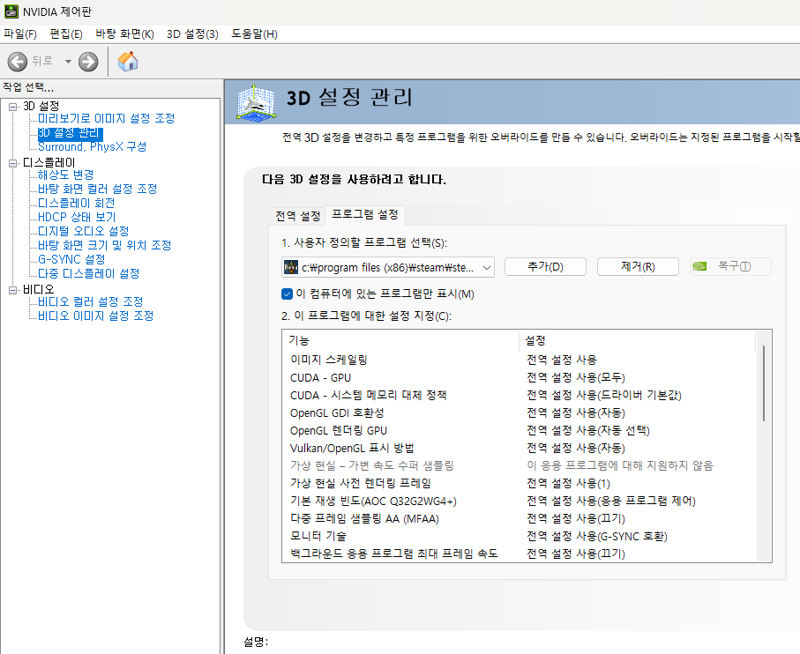Screen dimensions: 800x654
Task: Open 비디오 이미지 설정 조정 page
Action: [x=96, y=316]
